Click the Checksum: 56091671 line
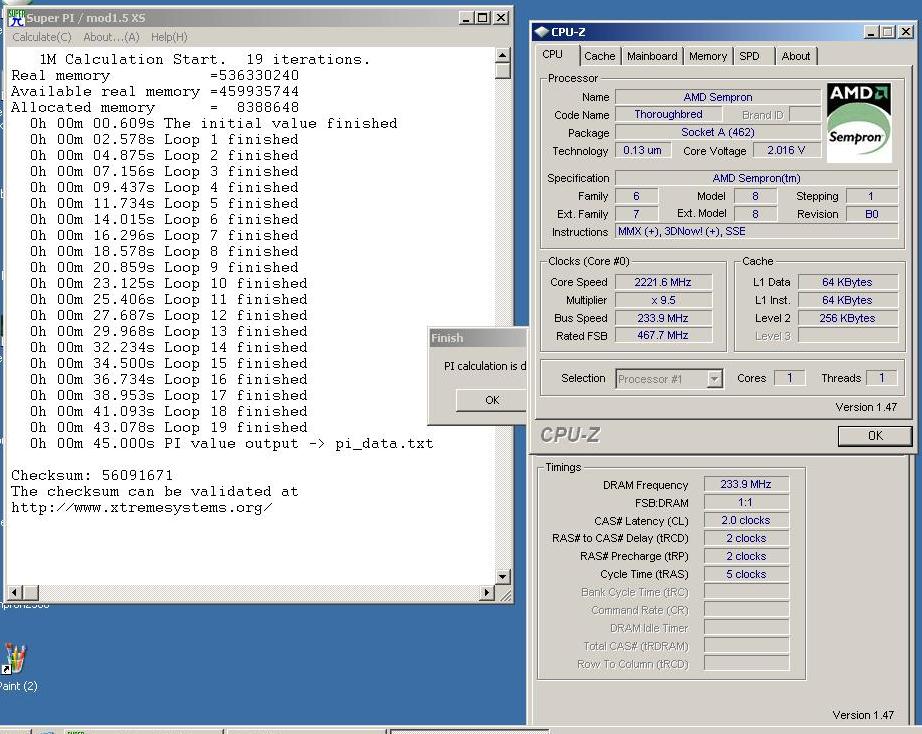 click(x=92, y=475)
